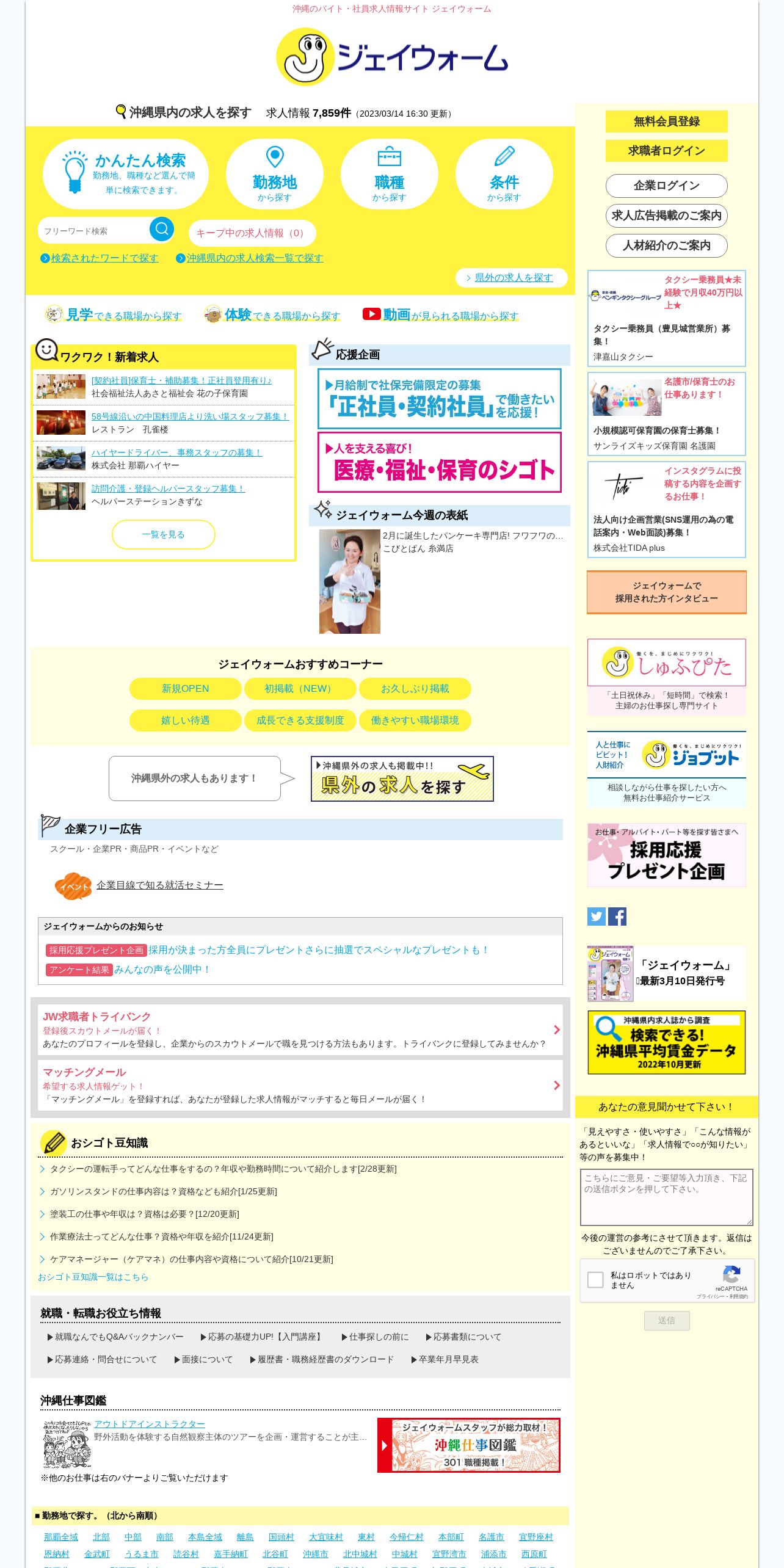
Task: Click the 那覇ハイヤー cars thumbnail
Action: 61,459
